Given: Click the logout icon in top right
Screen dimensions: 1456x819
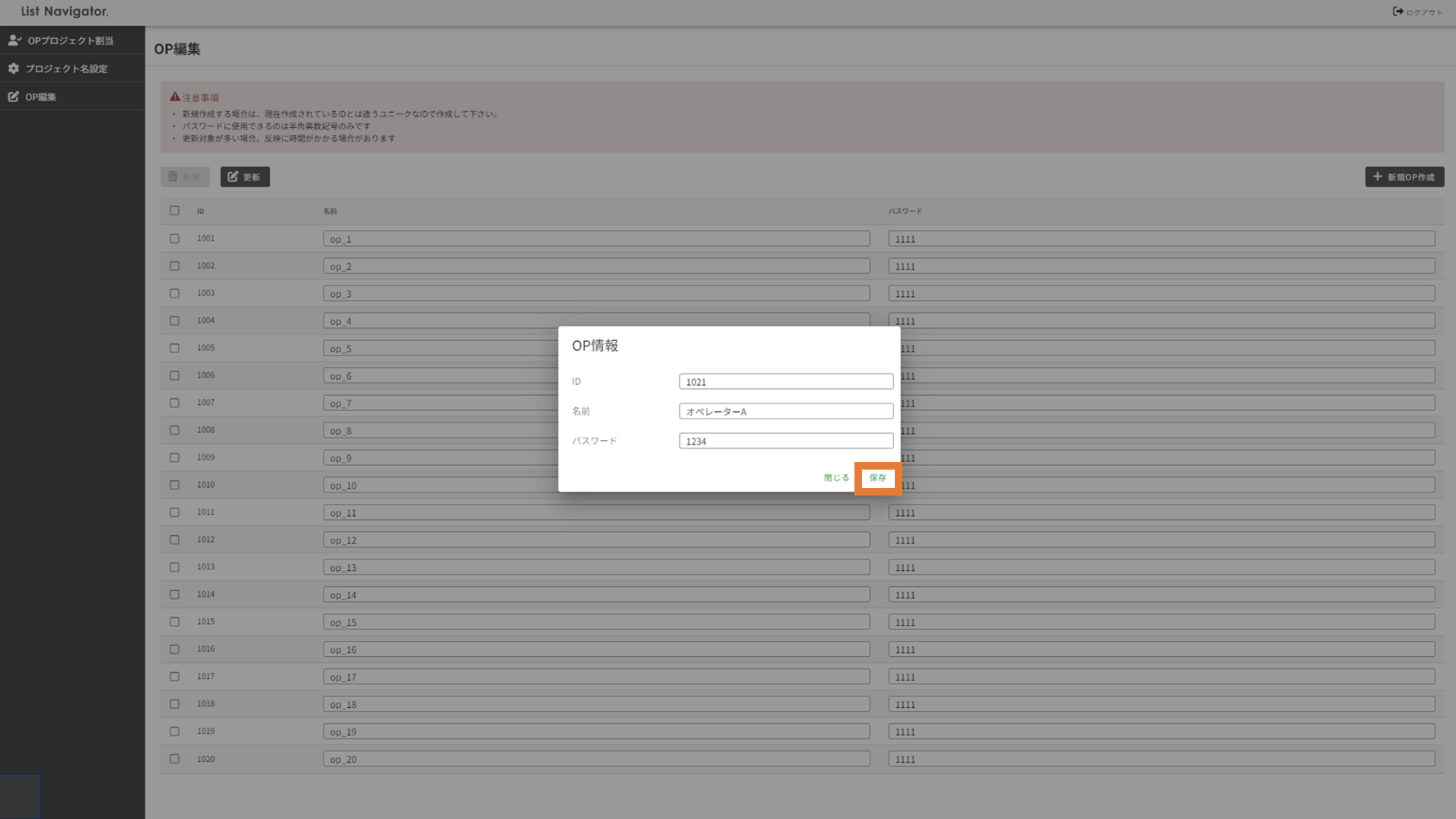Looking at the screenshot, I should (1398, 11).
